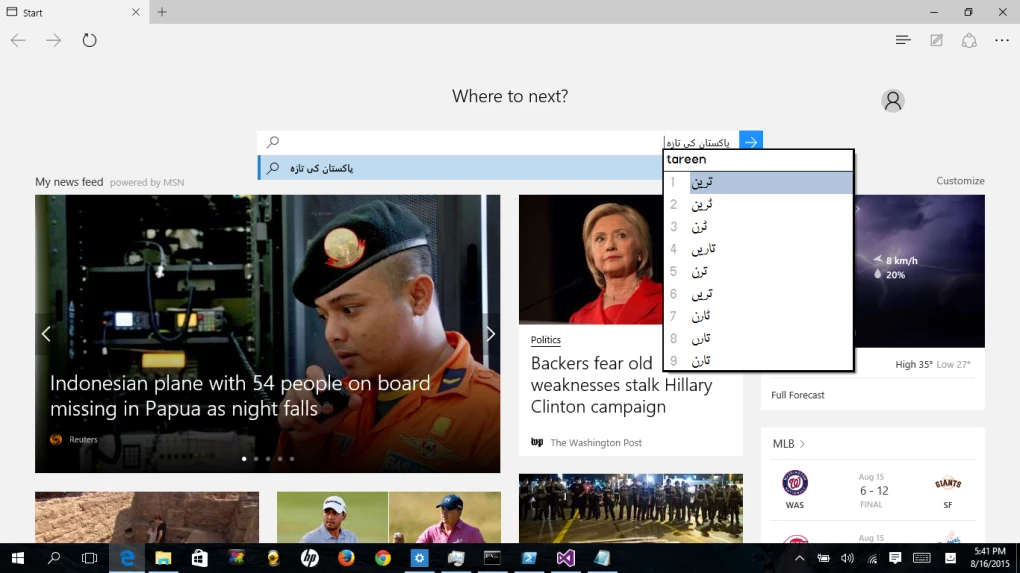This screenshot has width=1020, height=573.
Task: Open a new tab with plus button
Action: tap(162, 12)
